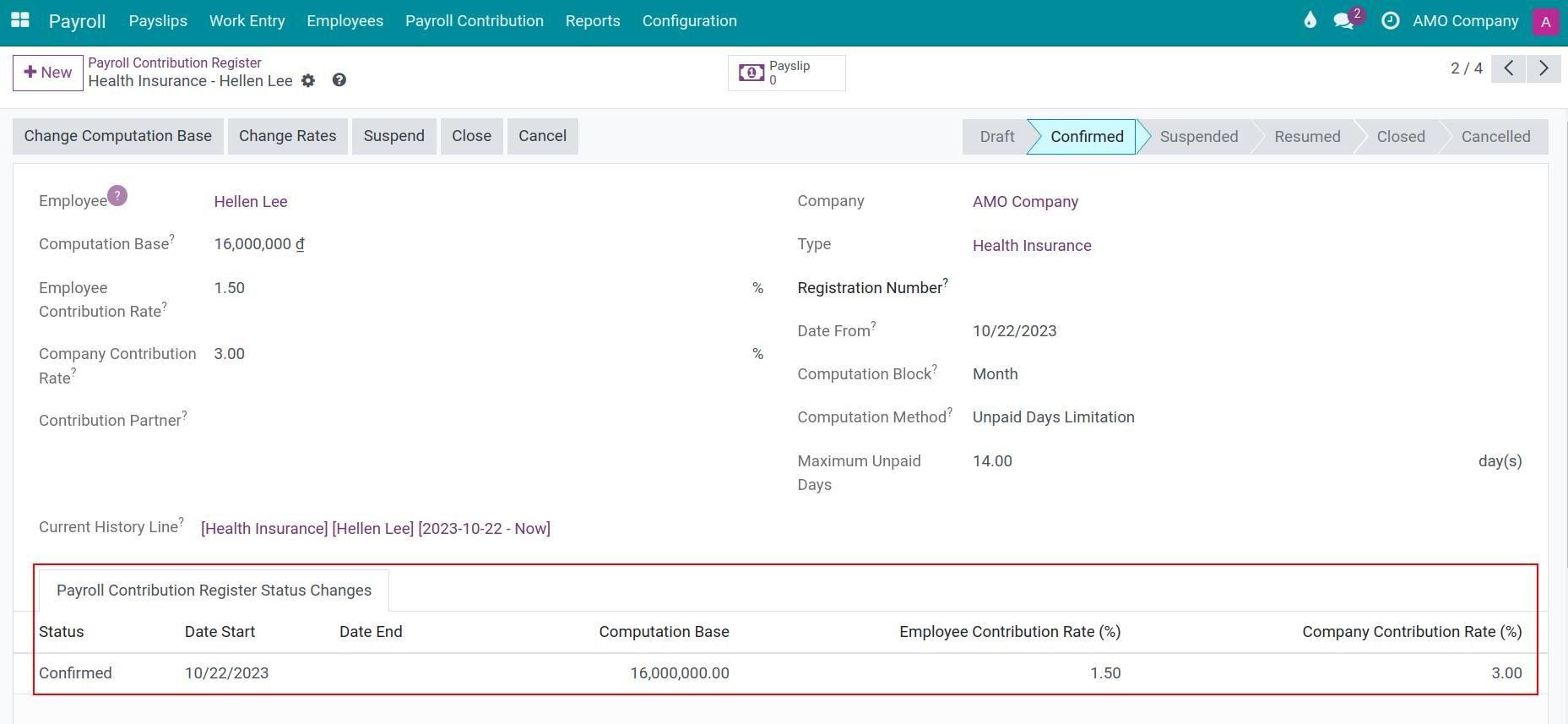Open activities clock icon

pyautogui.click(x=1390, y=20)
